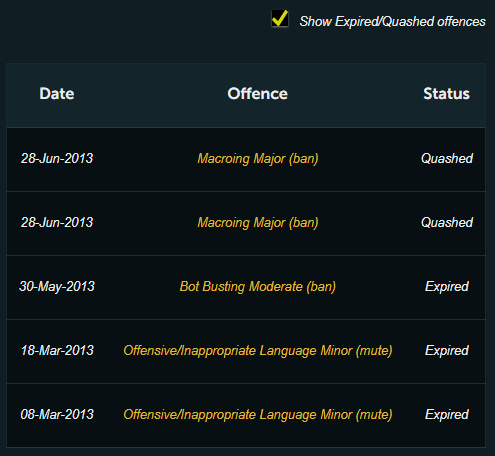This screenshot has height=456, width=495.
Task: Open the first Macroing Major (ban) offence
Action: pos(258,159)
